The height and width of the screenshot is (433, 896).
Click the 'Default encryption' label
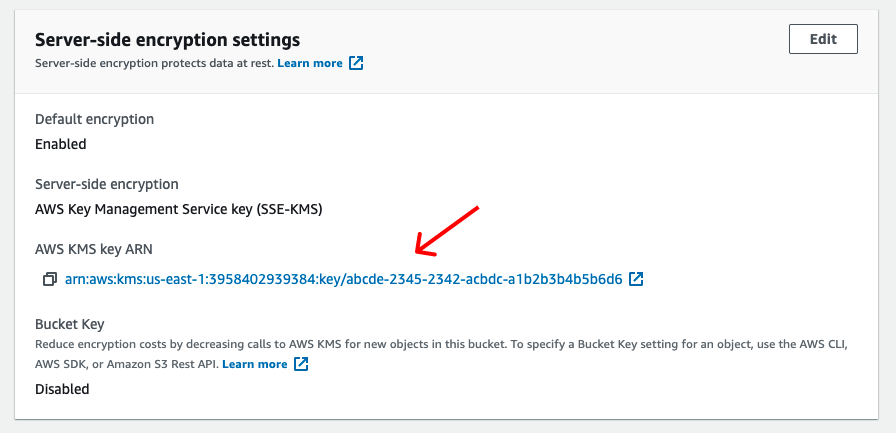(94, 119)
